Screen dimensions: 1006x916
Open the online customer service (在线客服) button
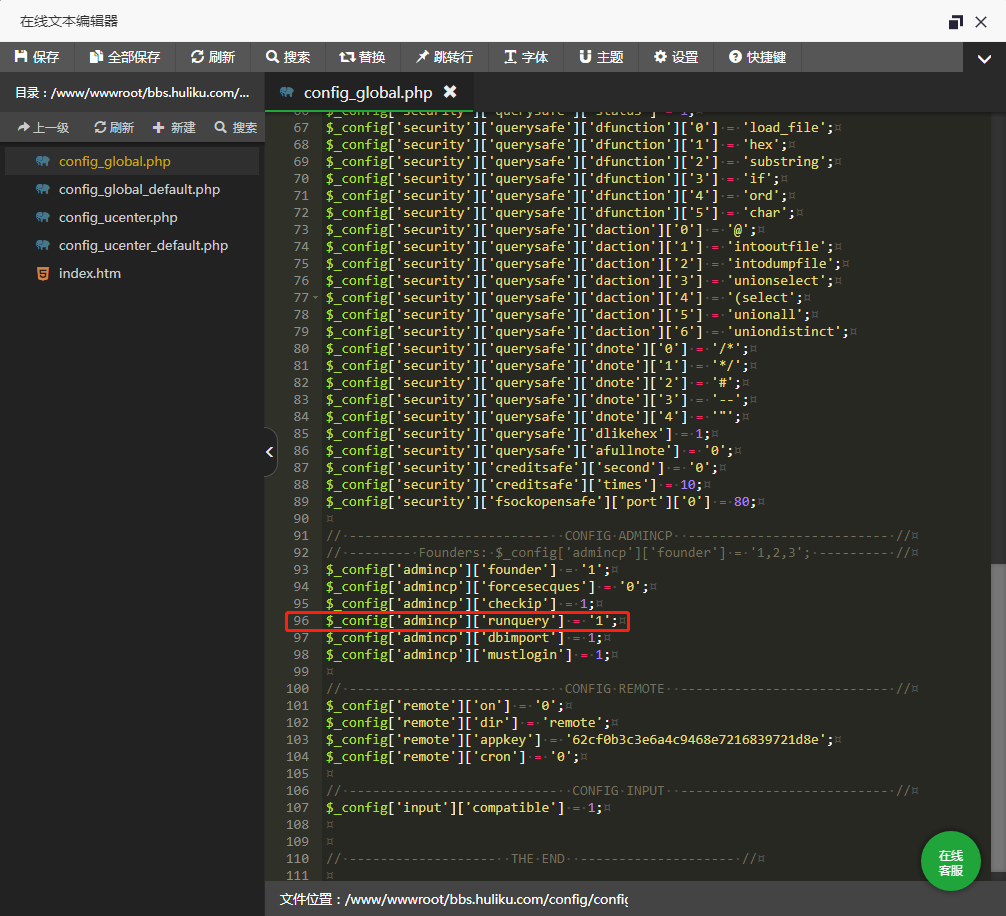pyautogui.click(x=950, y=862)
